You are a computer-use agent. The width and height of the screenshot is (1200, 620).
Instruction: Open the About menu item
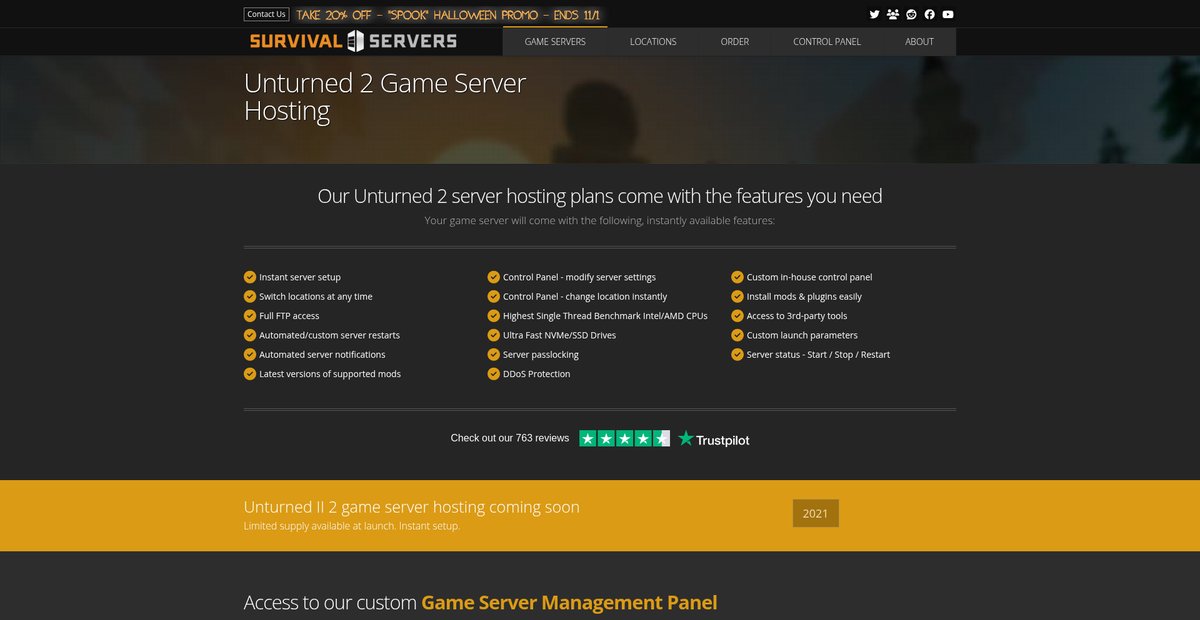(x=919, y=42)
